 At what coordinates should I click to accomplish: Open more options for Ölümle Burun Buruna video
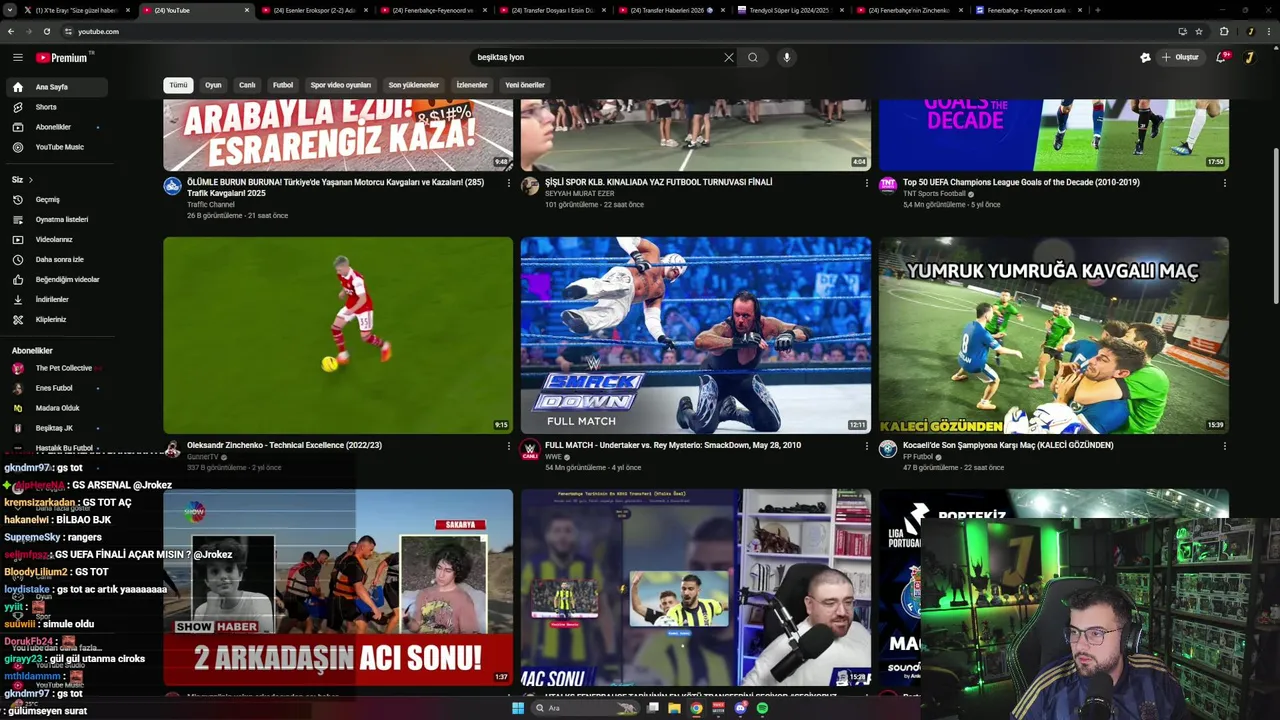(509, 183)
